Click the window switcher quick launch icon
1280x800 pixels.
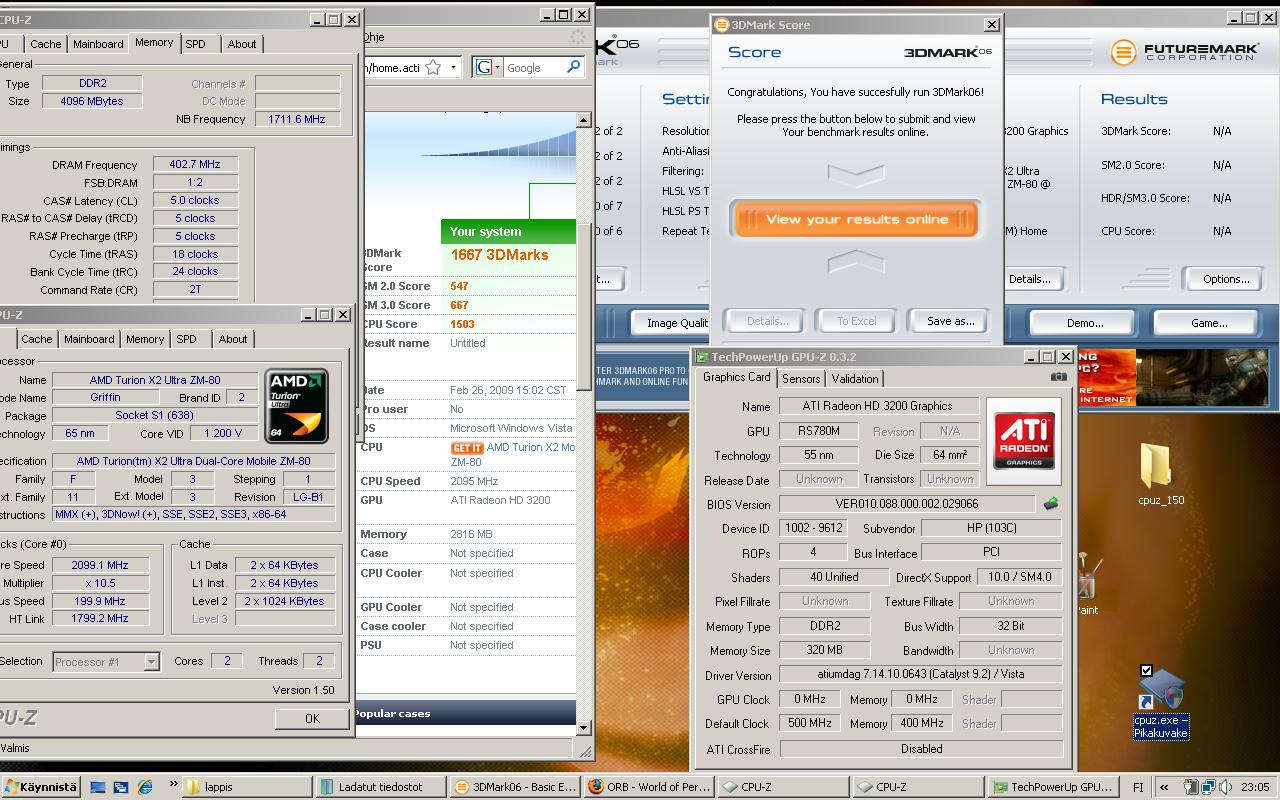pos(121,787)
